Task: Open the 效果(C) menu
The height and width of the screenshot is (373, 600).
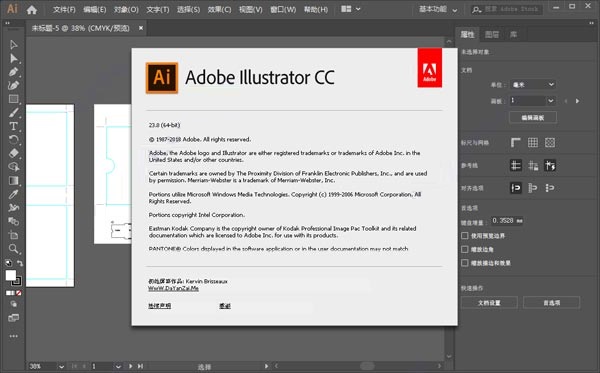Action: [x=219, y=10]
